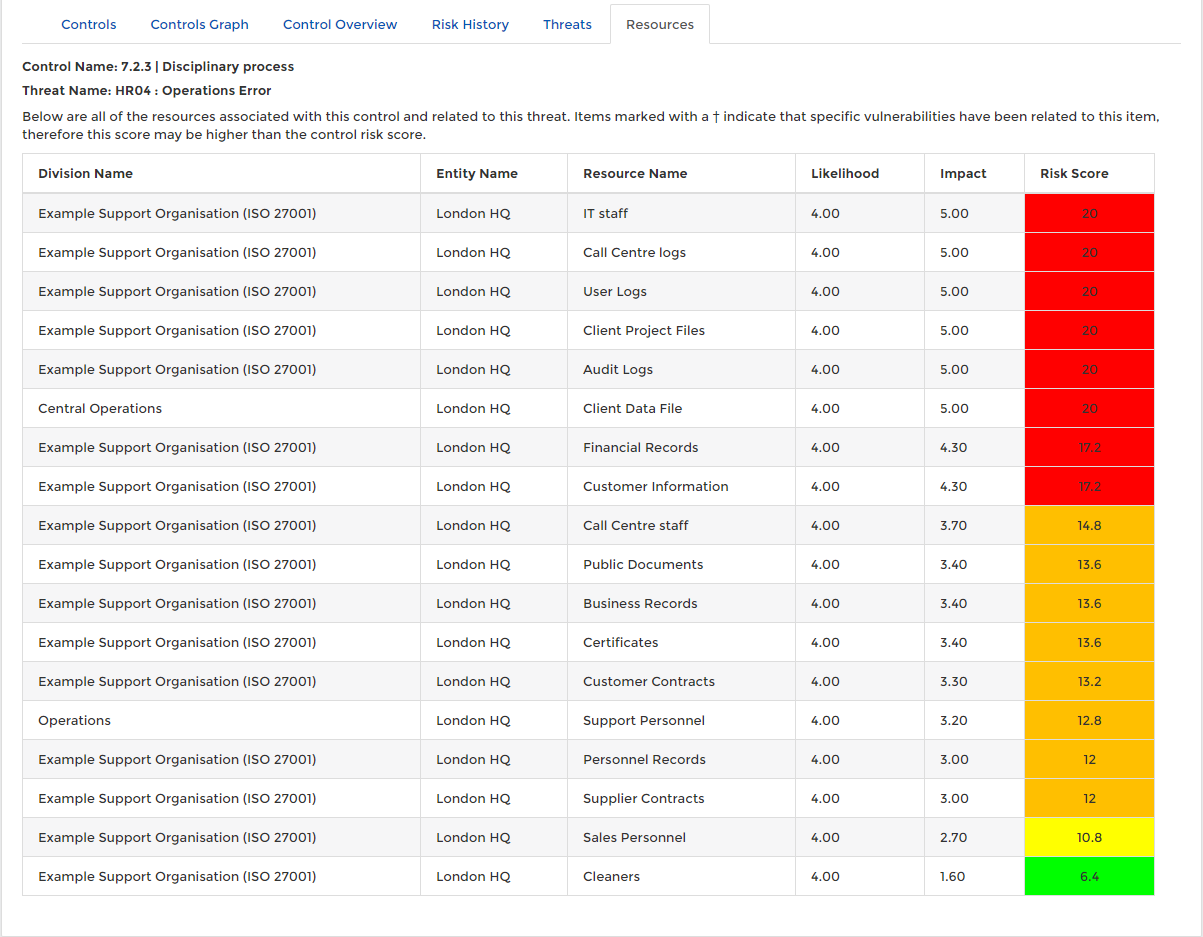Viewport: 1203px width, 937px height.
Task: Go to the Threats tab
Action: click(x=567, y=25)
